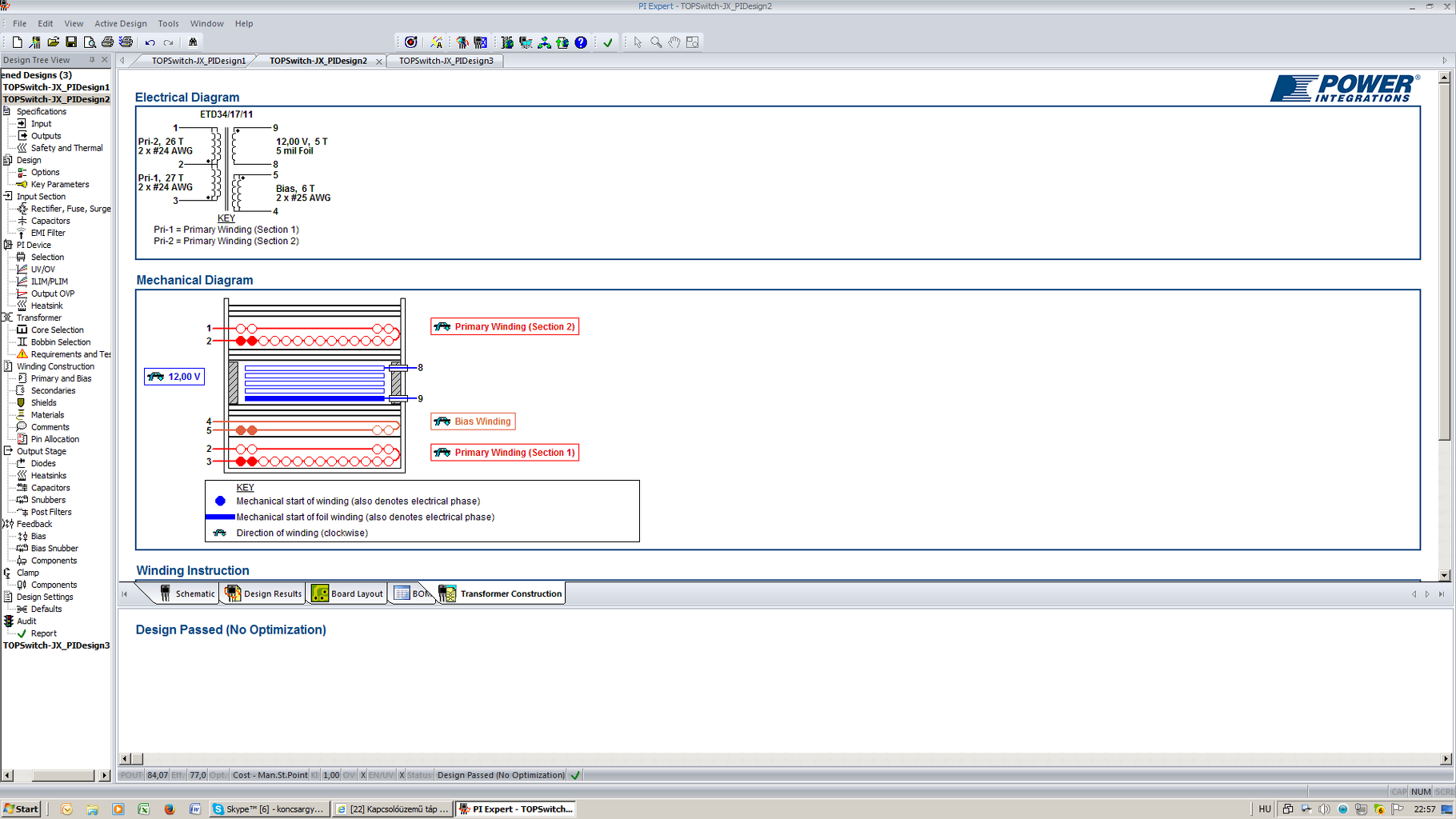Open the Window menu
The image size is (1456, 819).
pos(207,24)
